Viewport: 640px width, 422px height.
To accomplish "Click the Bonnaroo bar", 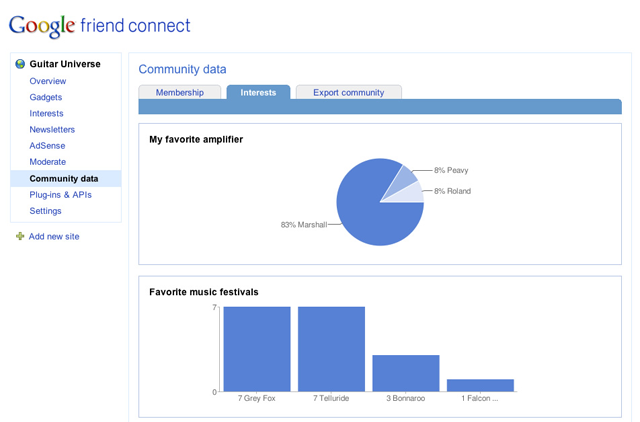I will [406, 373].
